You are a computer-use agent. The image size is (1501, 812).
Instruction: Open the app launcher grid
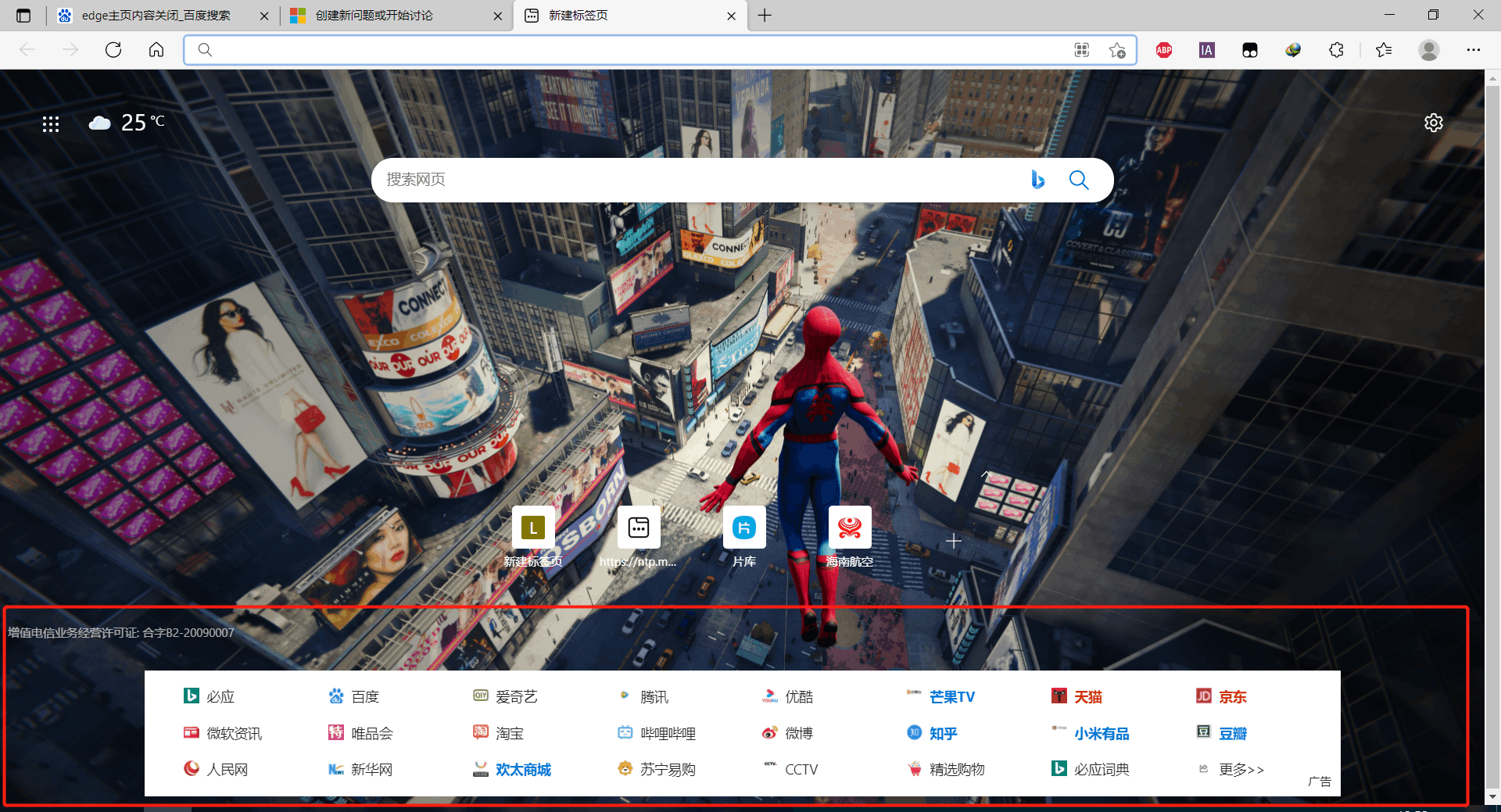click(51, 123)
